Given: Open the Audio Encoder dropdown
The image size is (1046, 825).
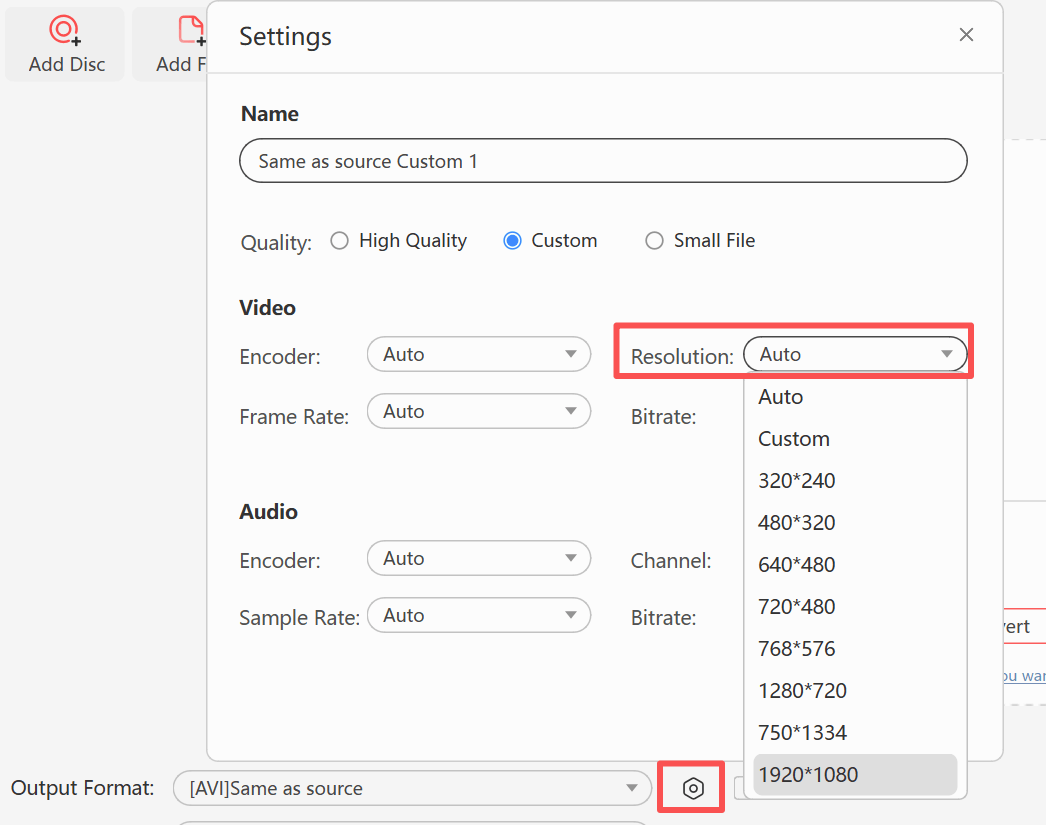Looking at the screenshot, I should pos(479,558).
